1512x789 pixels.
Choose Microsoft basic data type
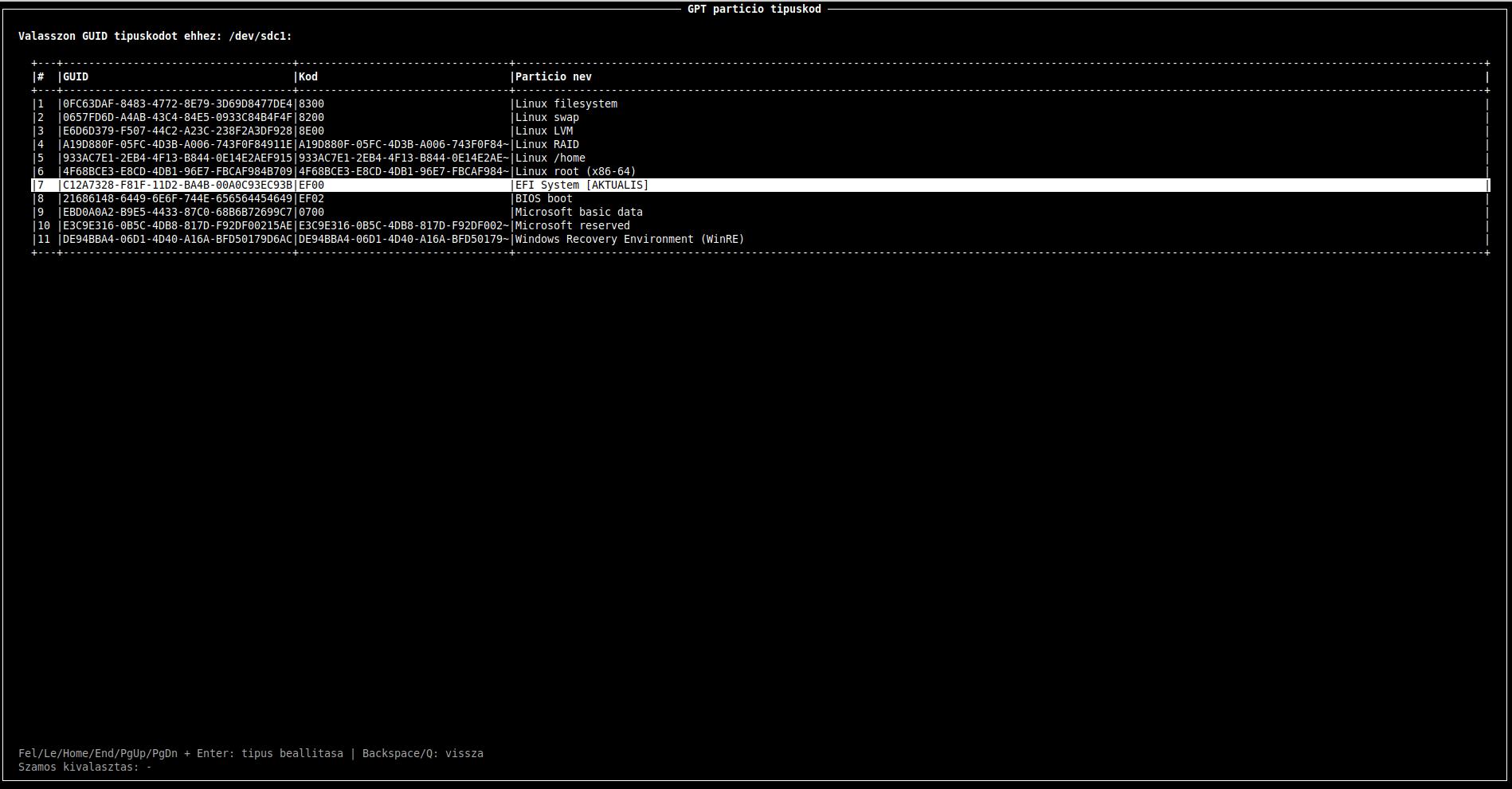[760, 212]
